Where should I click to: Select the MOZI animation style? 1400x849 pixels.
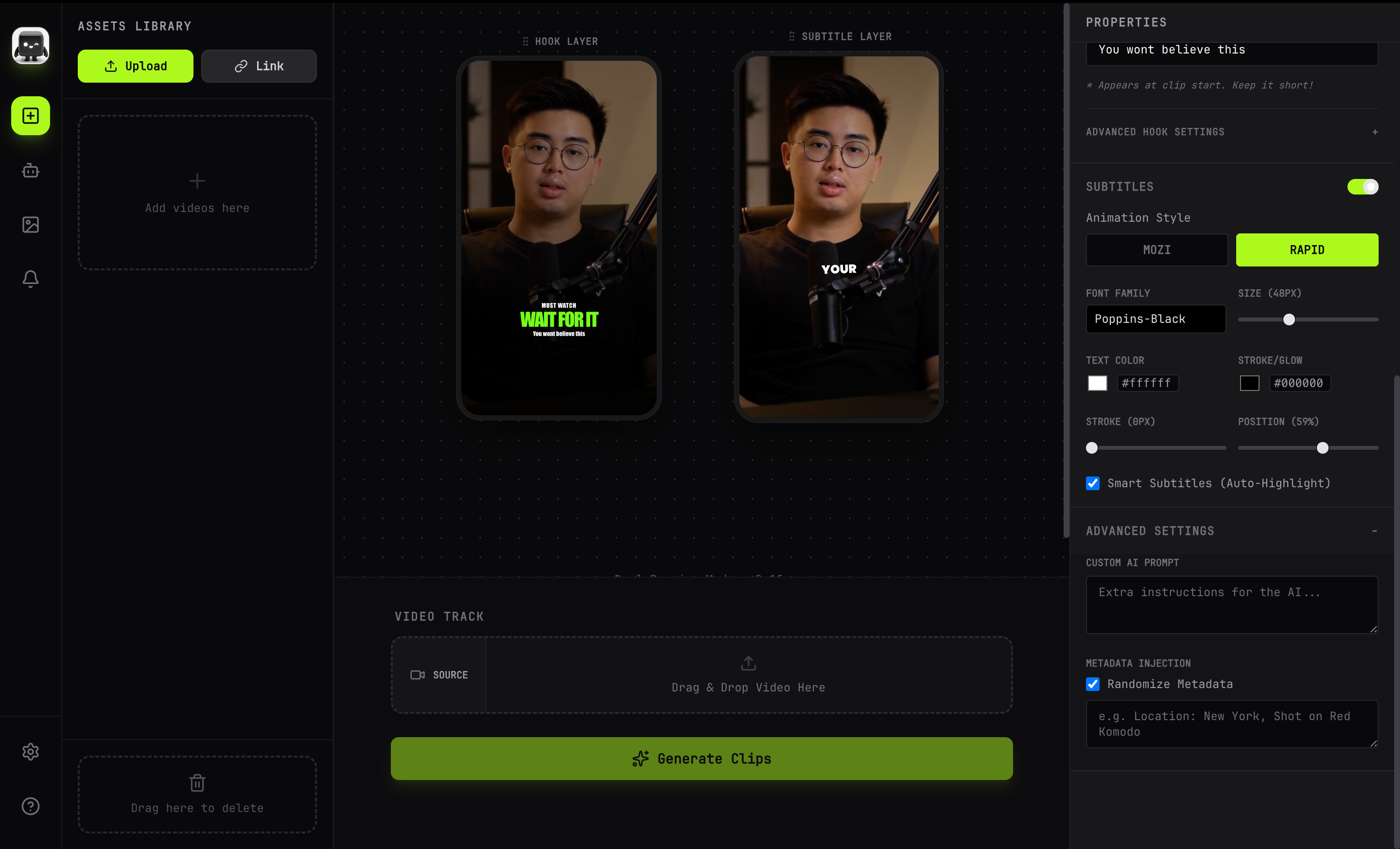(x=1156, y=250)
